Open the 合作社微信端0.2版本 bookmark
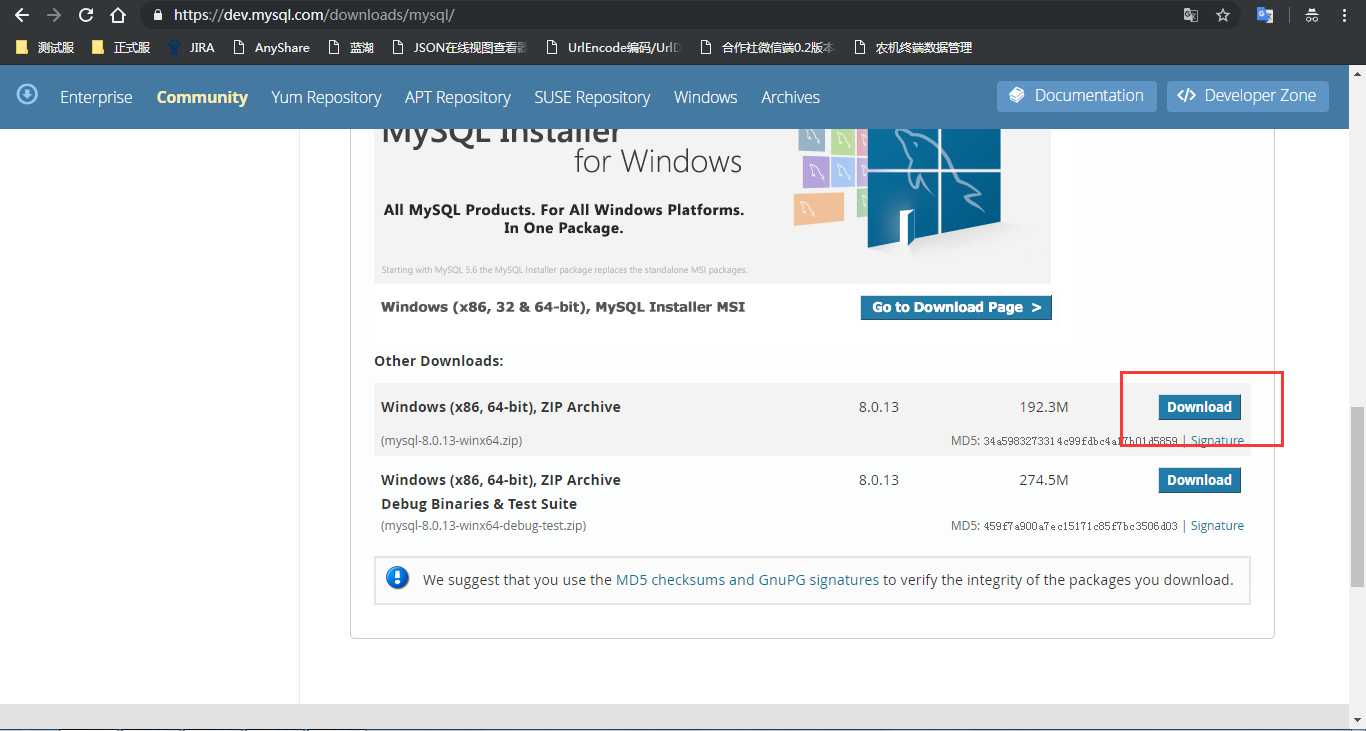Viewport: 1366px width, 731px height. [767, 47]
